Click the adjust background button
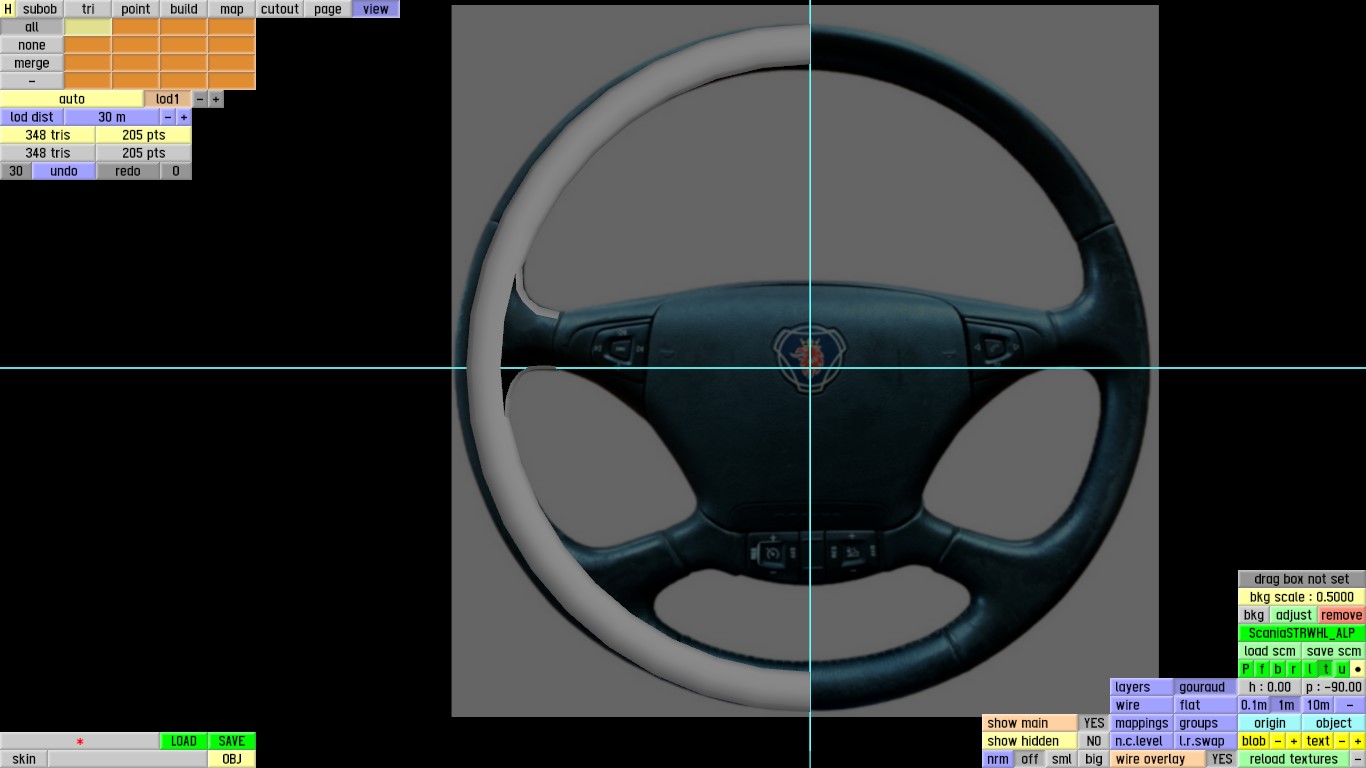Viewport: 1366px width, 768px height. click(1294, 615)
